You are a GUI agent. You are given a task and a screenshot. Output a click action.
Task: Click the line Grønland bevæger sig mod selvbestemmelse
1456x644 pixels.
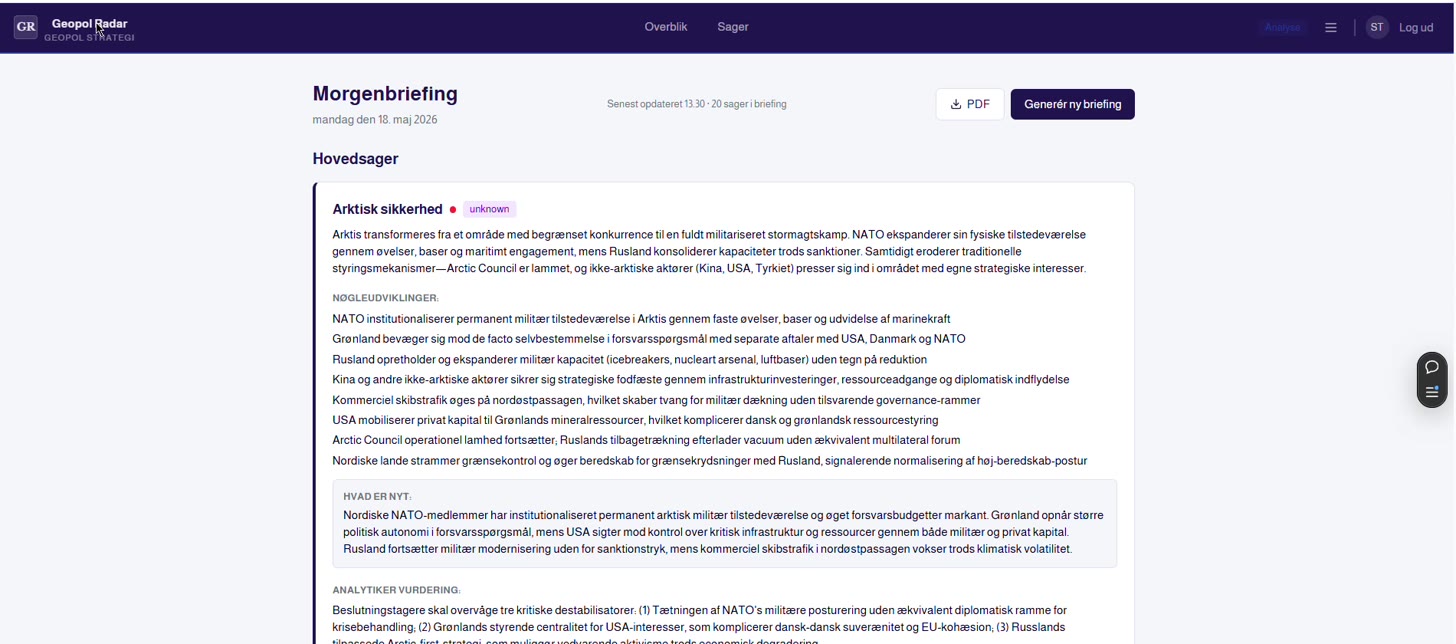(649, 339)
